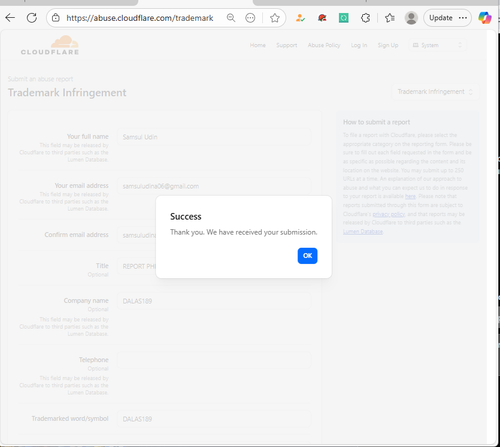Open the zoom magnifier icon in address bar
The image size is (500, 447).
[231, 18]
